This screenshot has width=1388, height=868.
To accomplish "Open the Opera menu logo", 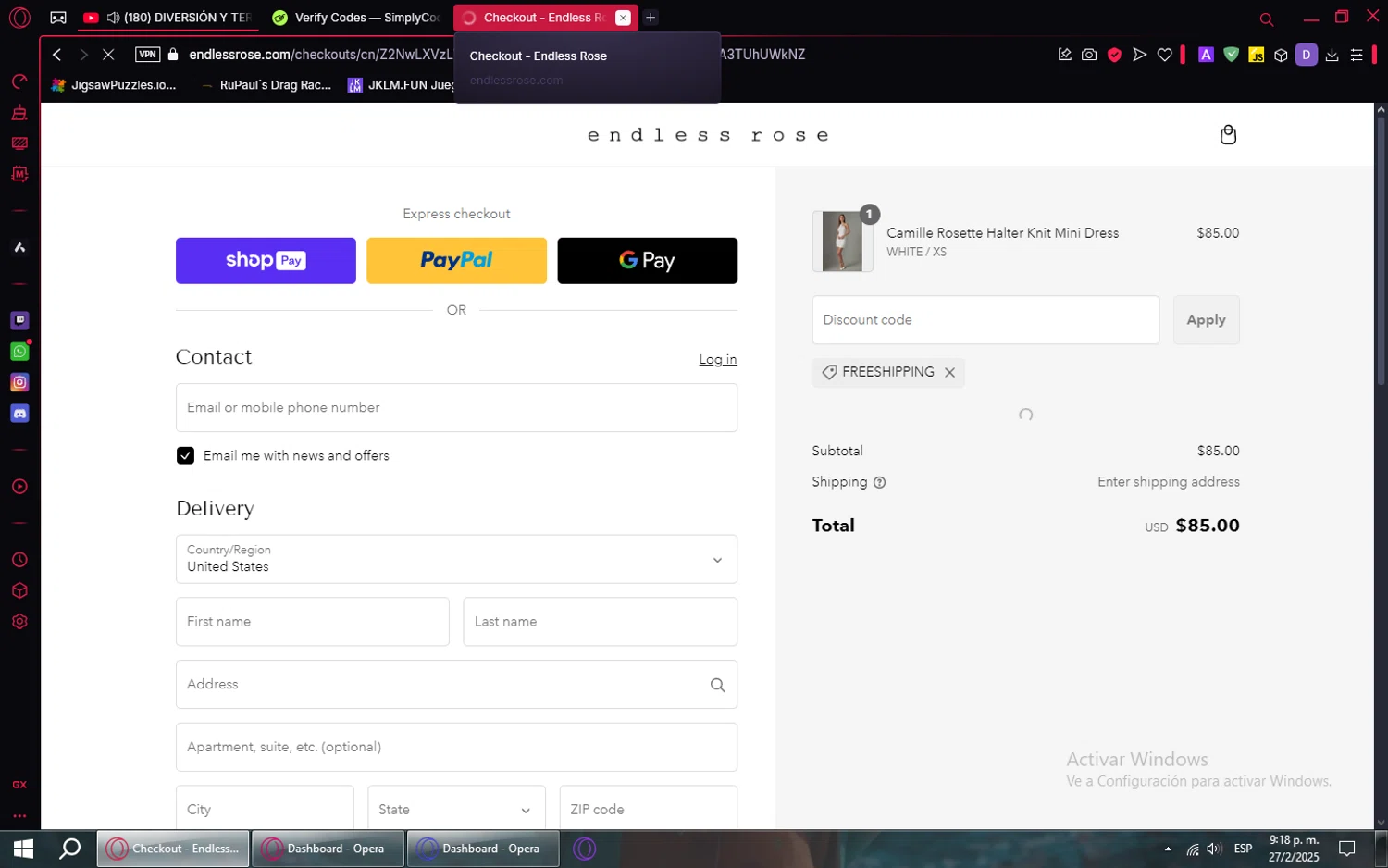I will coord(19,18).
